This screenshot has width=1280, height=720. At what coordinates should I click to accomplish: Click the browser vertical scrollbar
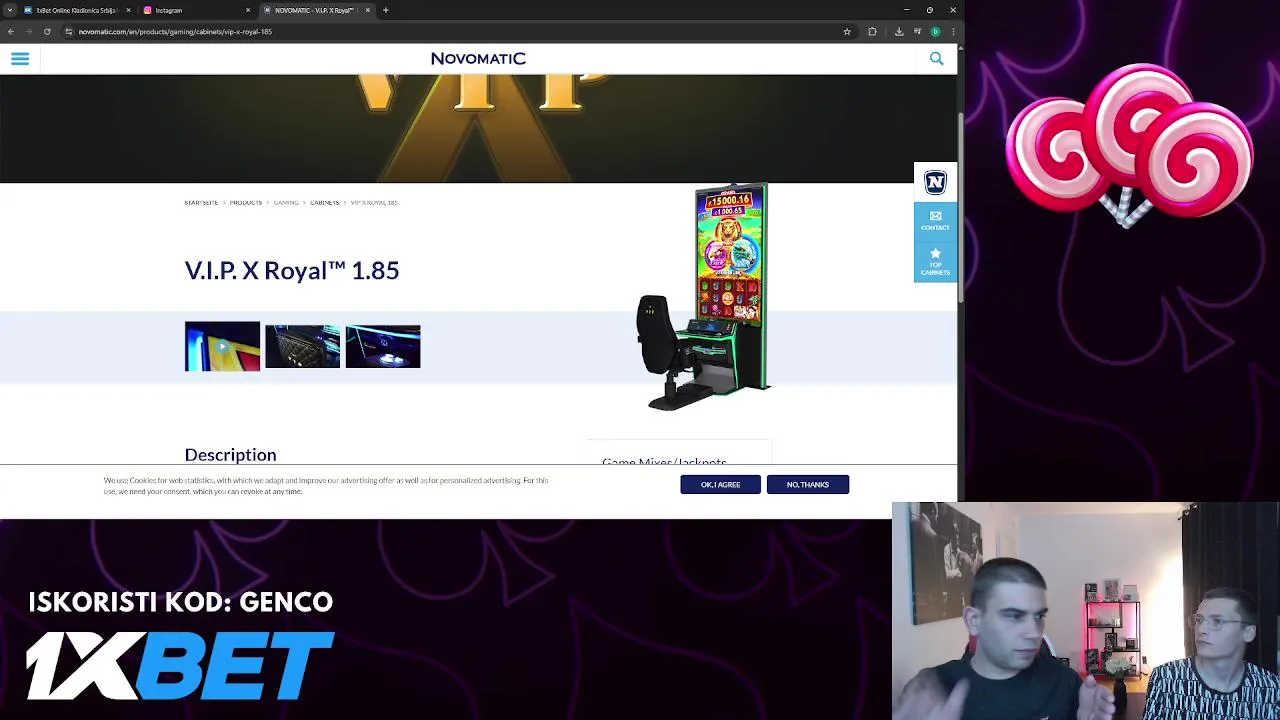(x=960, y=210)
